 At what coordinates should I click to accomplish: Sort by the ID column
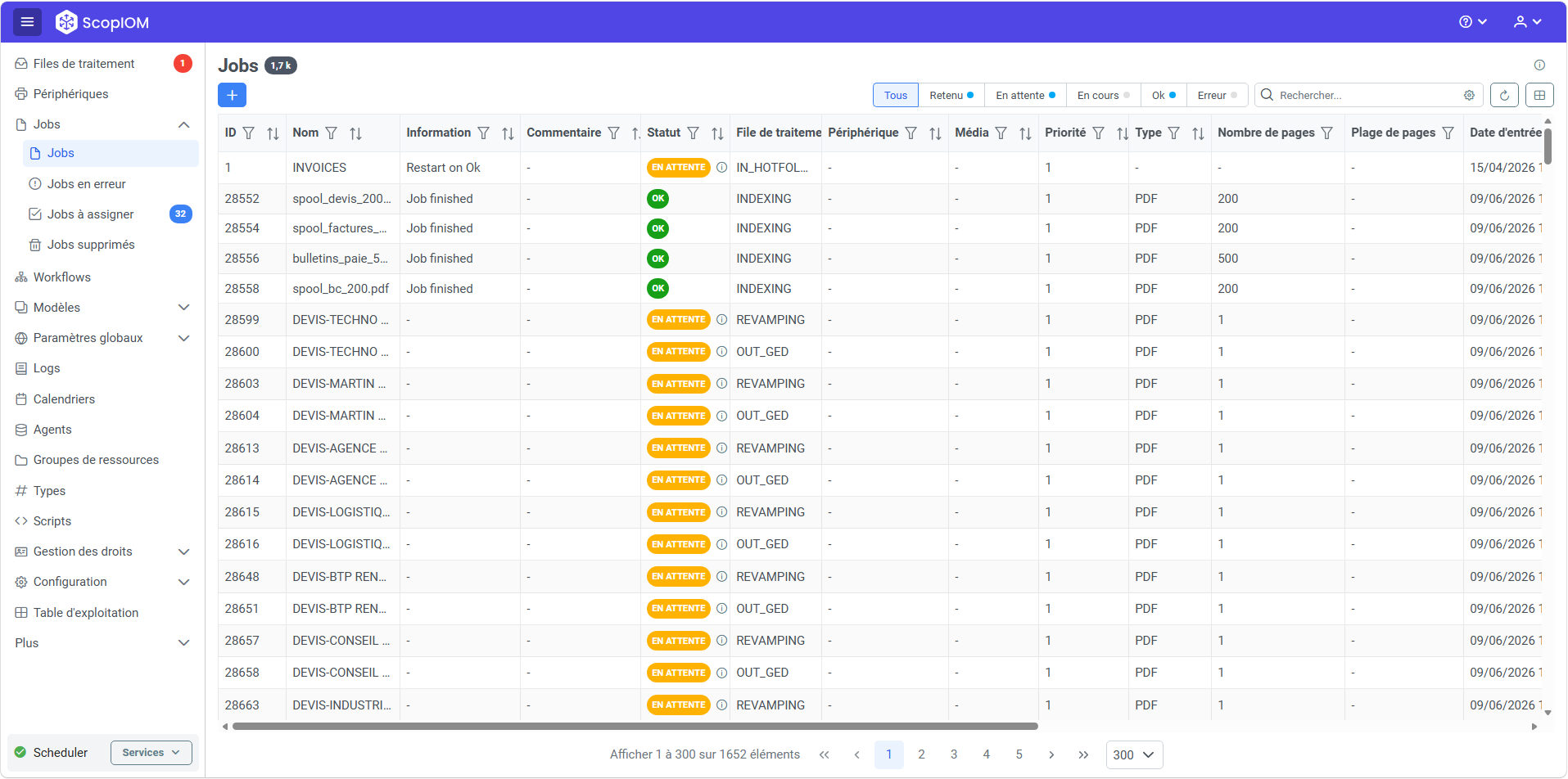273,133
